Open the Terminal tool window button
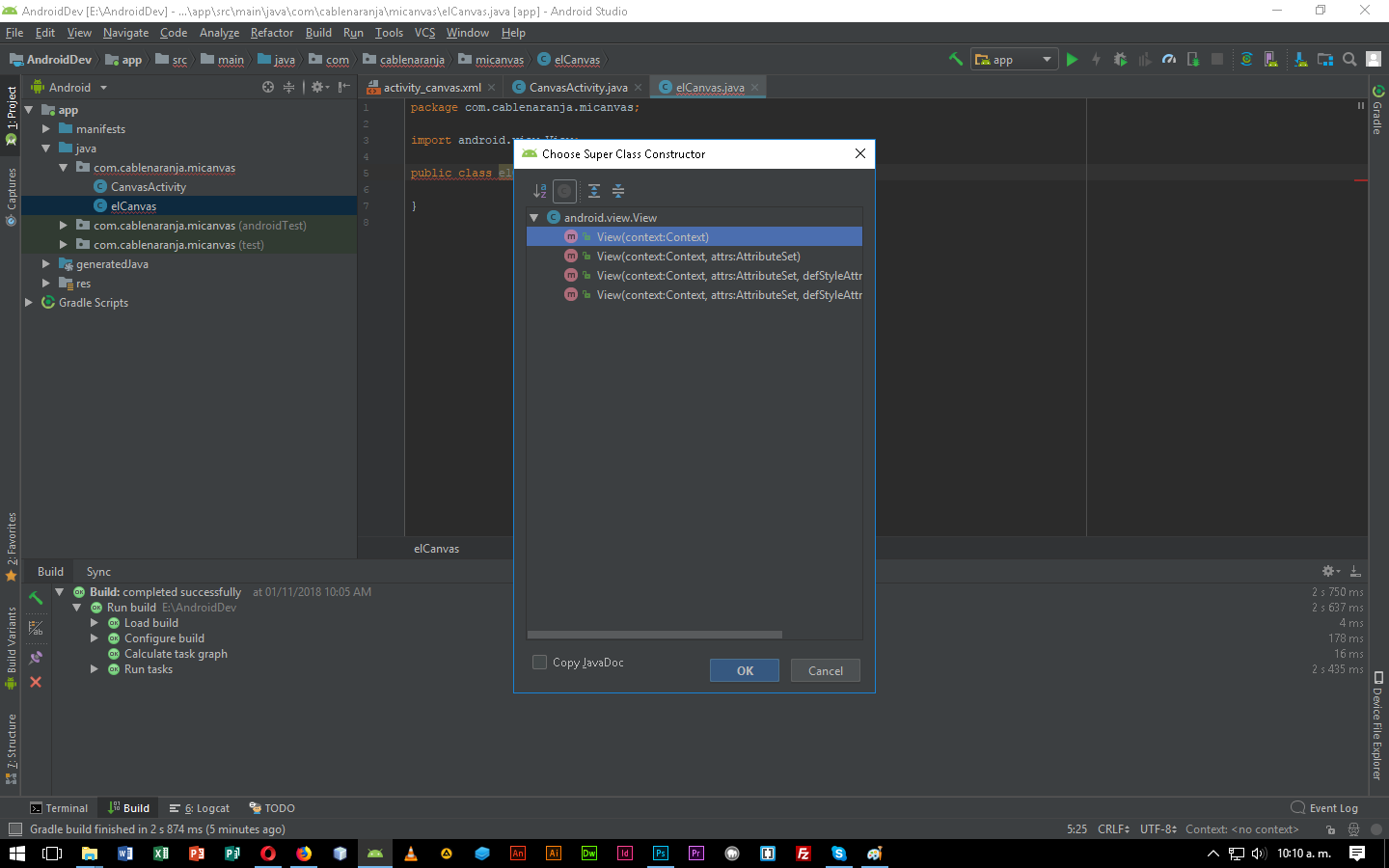Viewport: 1389px width, 868px height. pos(59,808)
